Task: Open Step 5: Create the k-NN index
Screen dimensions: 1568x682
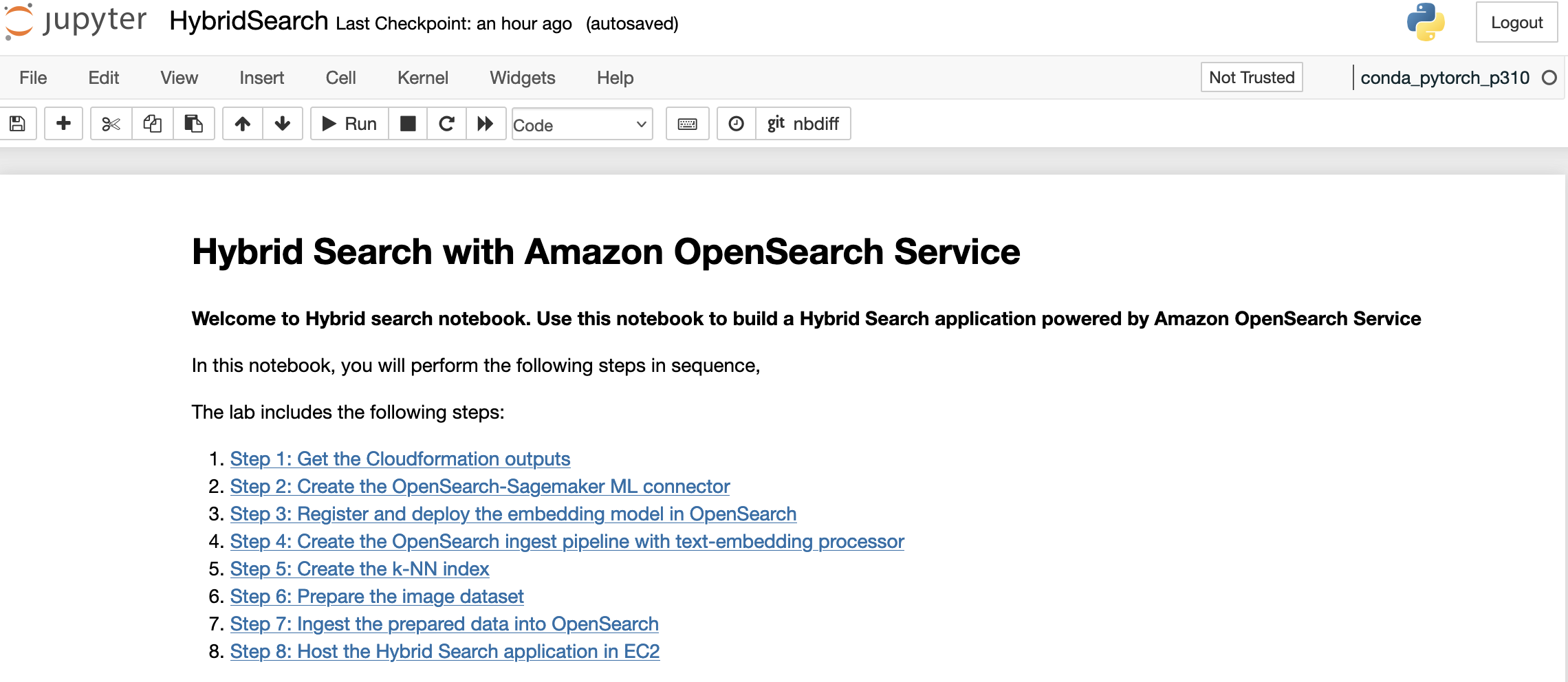Action: [360, 569]
